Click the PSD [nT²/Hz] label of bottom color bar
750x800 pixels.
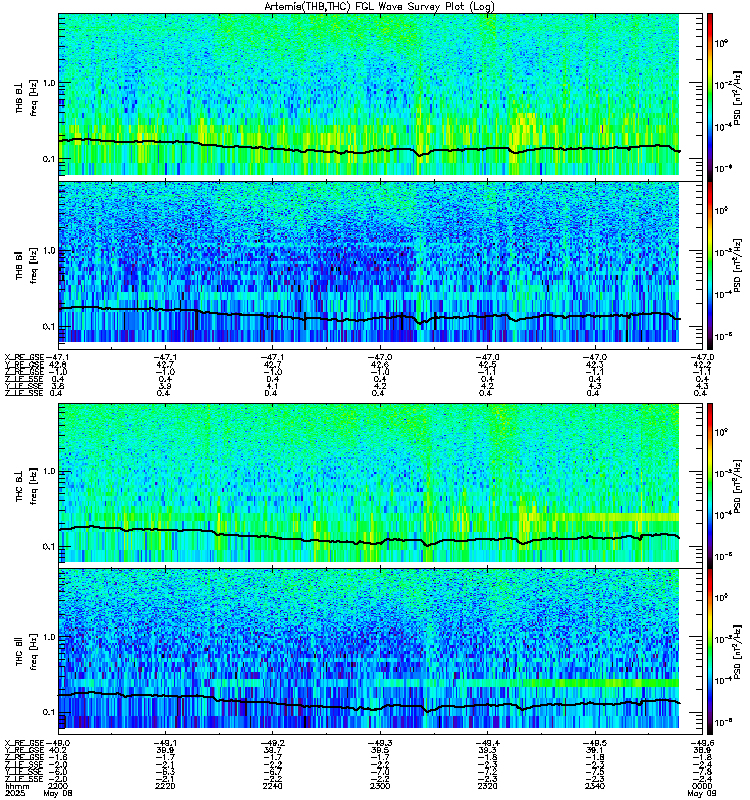click(x=737, y=652)
